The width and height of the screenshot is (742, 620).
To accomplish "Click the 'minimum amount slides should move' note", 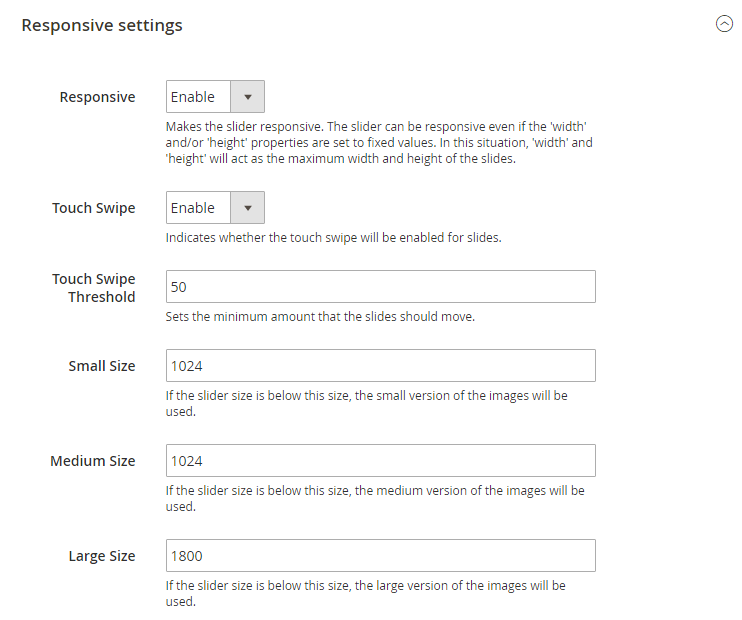I will [320, 316].
